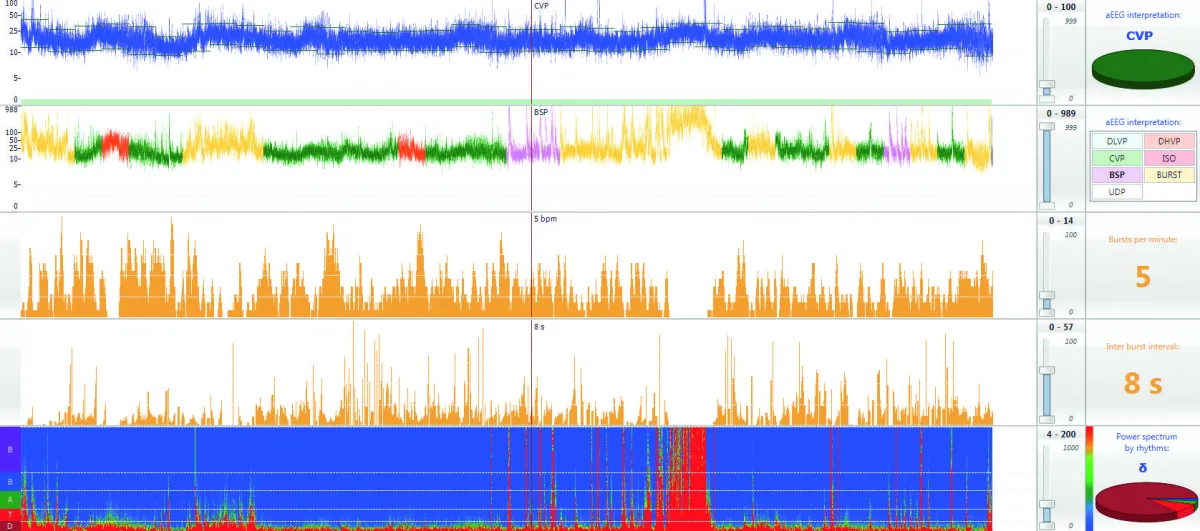Select the DHVP pattern in legend
This screenshot has width=1200, height=531.
pos(1168,141)
